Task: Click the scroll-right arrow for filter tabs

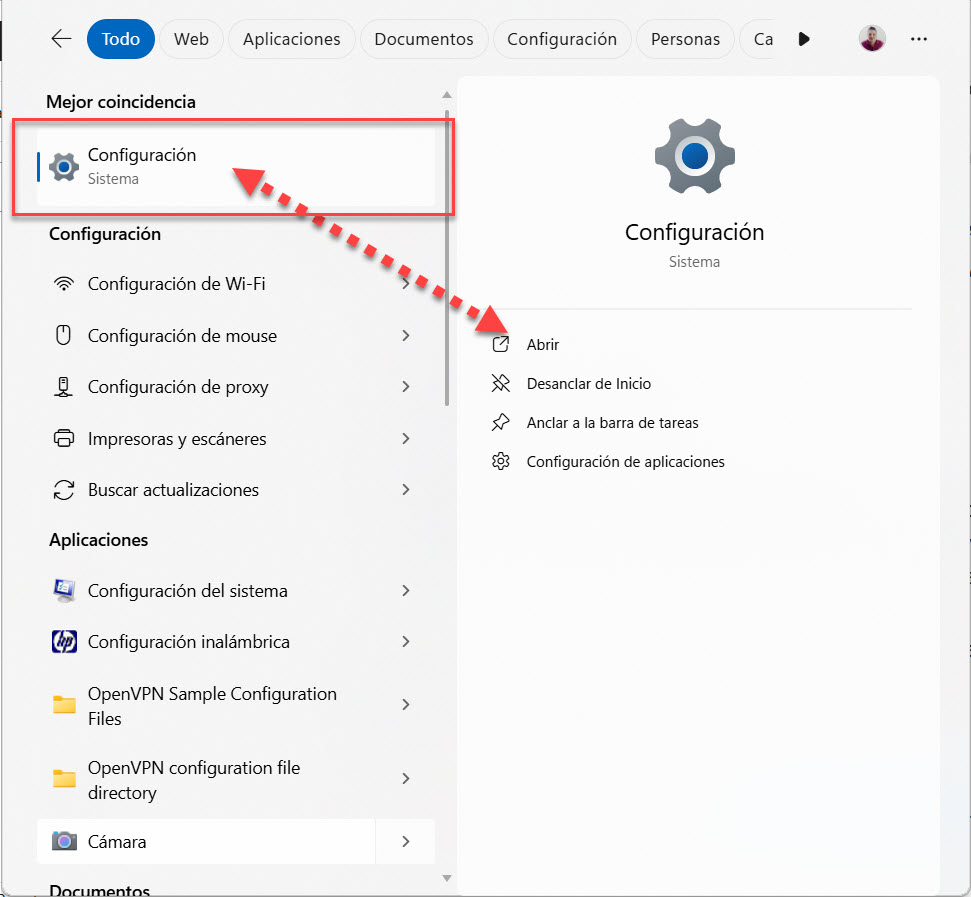Action: (804, 39)
